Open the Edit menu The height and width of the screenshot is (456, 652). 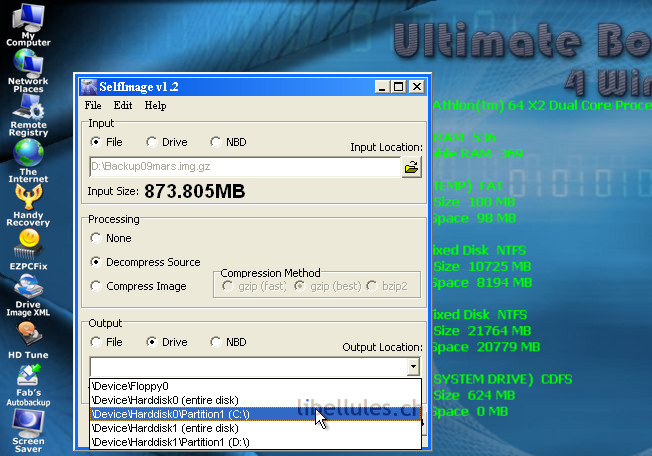tap(123, 106)
